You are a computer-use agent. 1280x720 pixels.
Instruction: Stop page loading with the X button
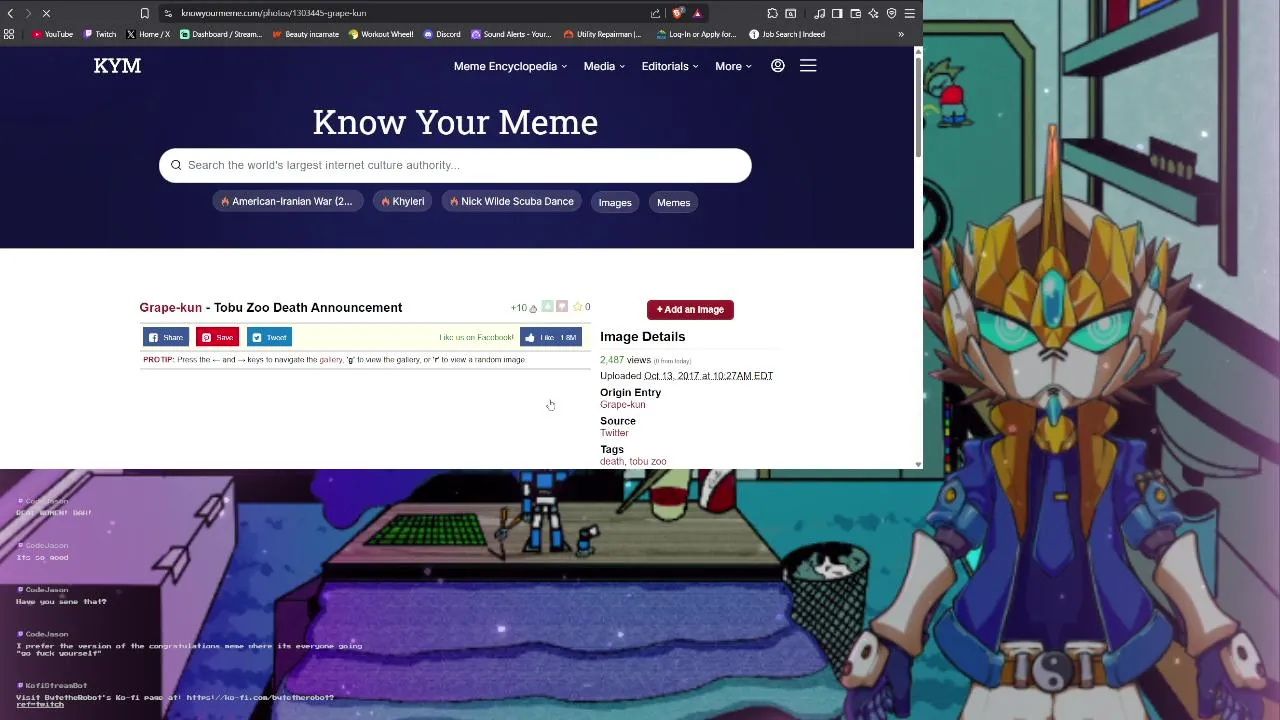coord(46,13)
